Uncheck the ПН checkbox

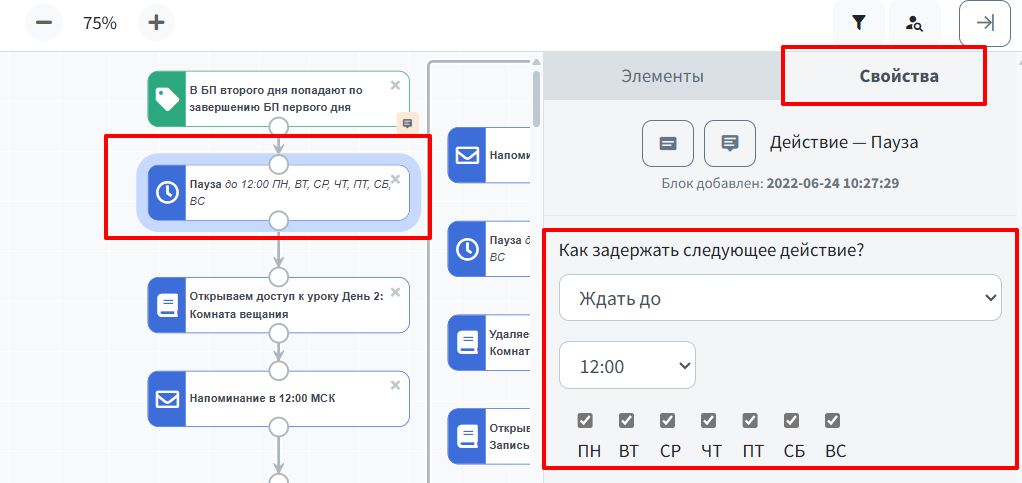[x=585, y=420]
